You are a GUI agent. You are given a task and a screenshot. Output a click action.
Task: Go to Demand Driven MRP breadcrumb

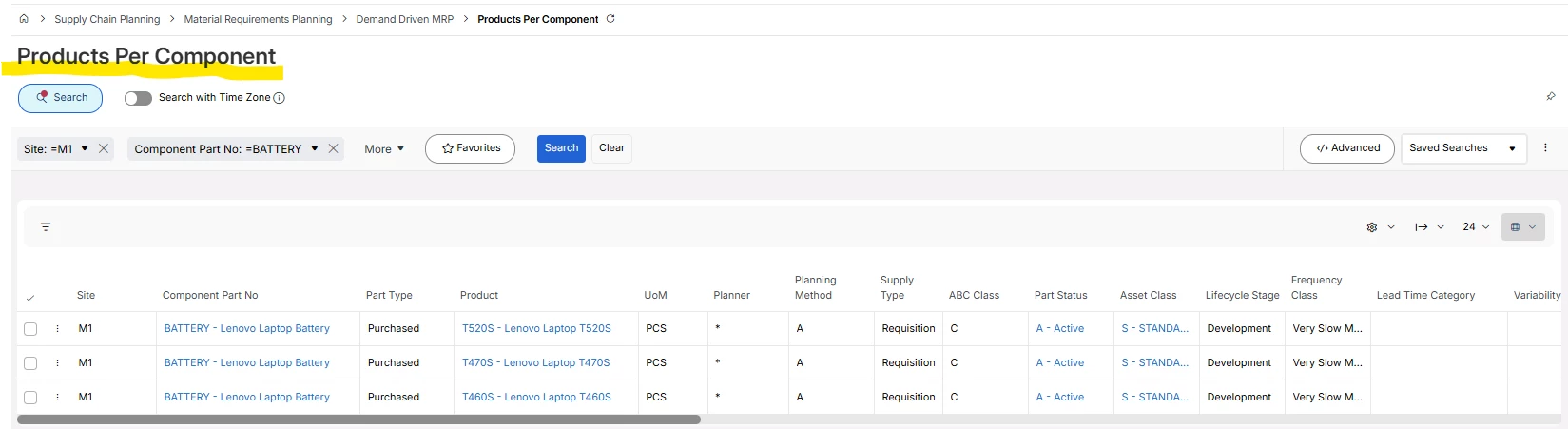coord(404,19)
